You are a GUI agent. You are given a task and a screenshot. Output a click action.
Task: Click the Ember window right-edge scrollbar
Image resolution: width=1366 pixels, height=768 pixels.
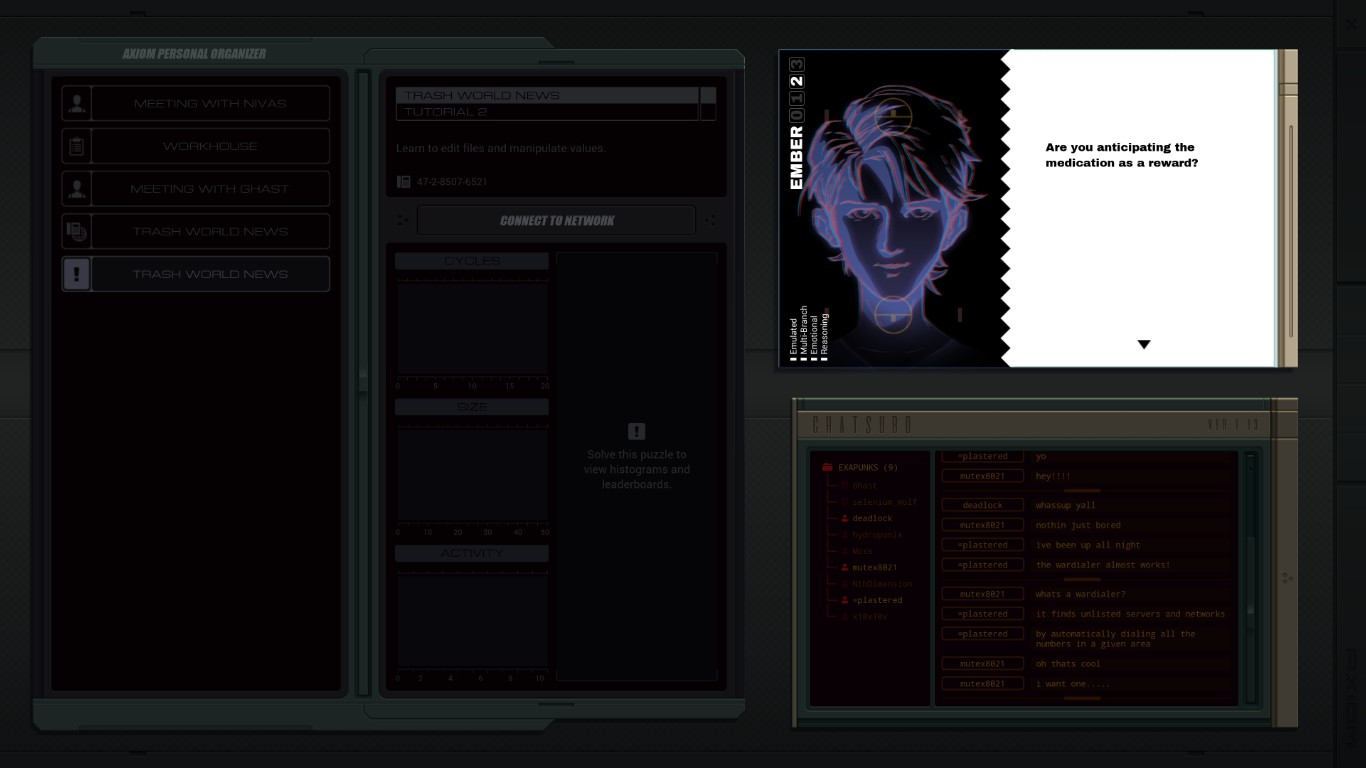coord(1291,230)
